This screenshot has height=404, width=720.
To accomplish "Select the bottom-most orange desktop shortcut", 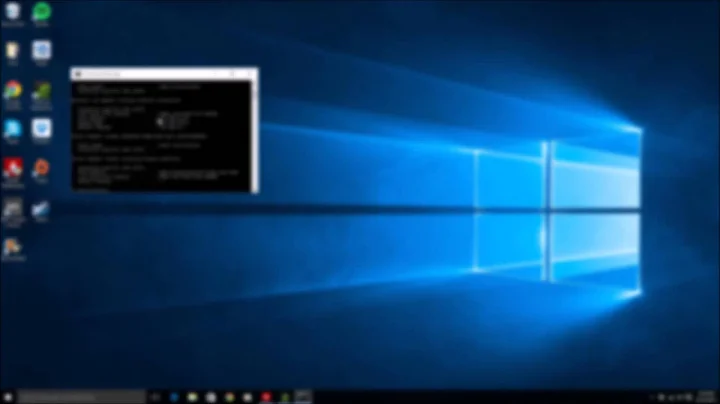I will [12, 248].
